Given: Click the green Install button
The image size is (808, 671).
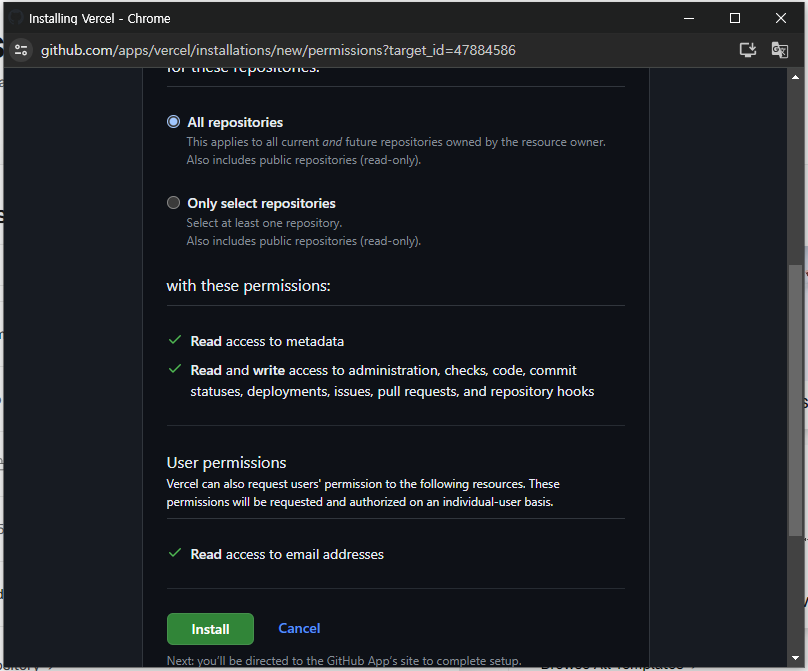Looking at the screenshot, I should 210,629.
